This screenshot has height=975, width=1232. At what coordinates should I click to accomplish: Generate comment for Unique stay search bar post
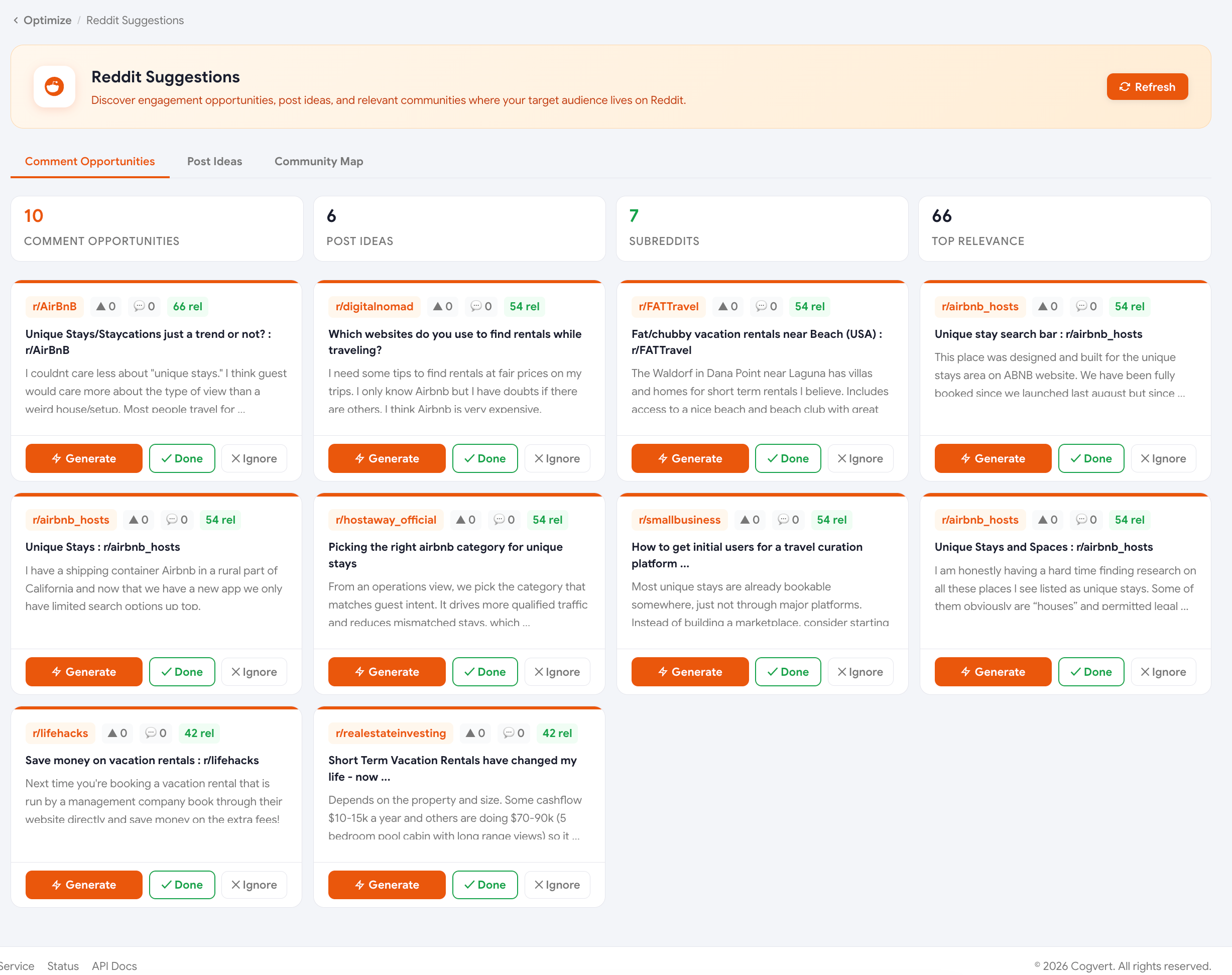point(993,458)
